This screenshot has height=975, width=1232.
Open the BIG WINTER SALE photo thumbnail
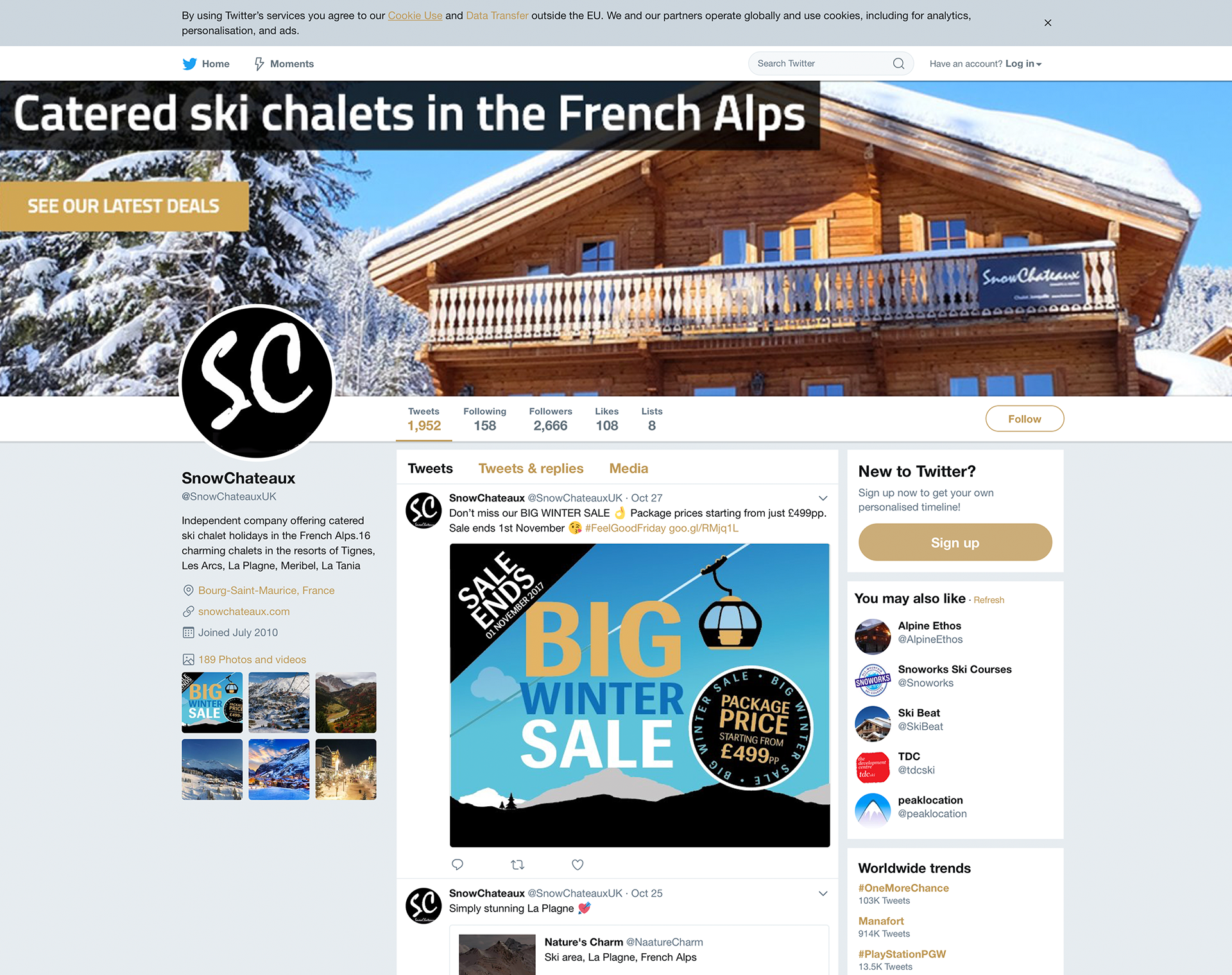[212, 703]
